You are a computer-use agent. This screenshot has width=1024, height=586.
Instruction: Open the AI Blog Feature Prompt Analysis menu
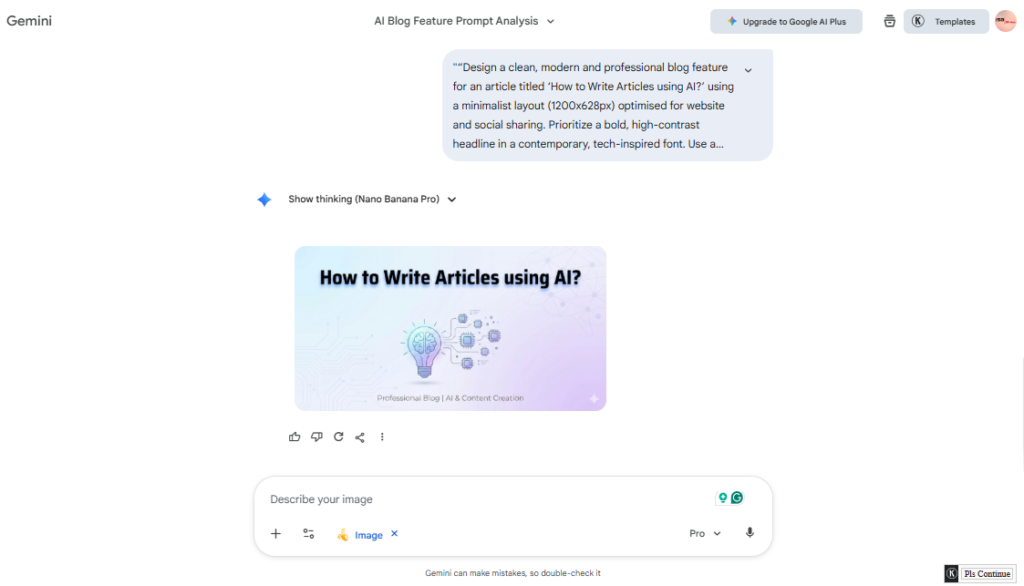pyautogui.click(x=464, y=21)
